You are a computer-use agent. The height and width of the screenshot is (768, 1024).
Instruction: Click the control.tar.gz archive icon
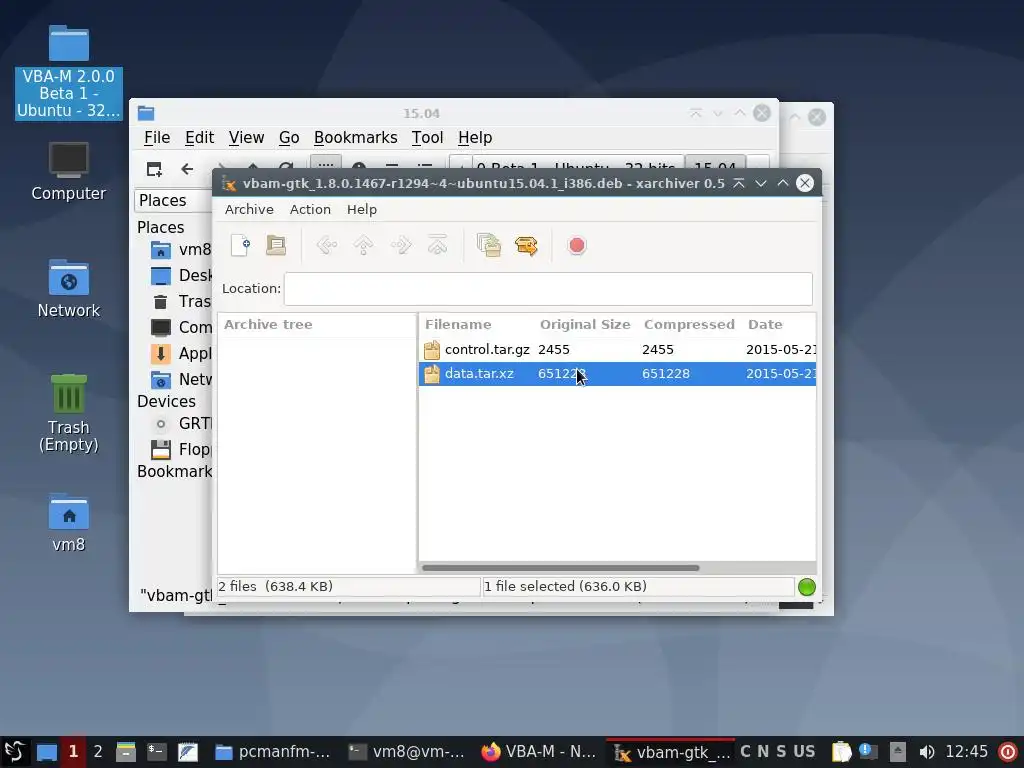pyautogui.click(x=432, y=350)
